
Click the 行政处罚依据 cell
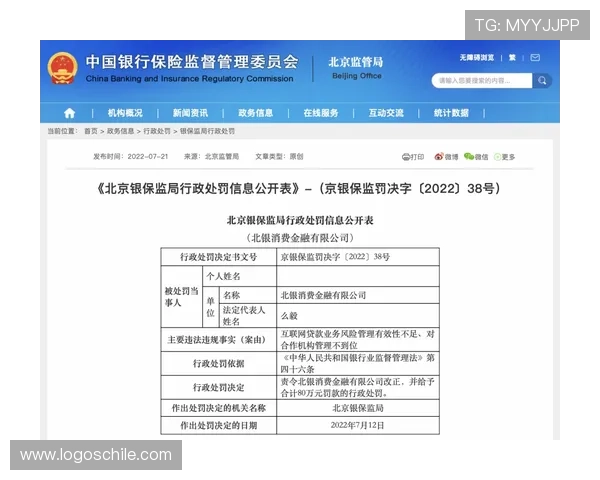pyautogui.click(x=218, y=364)
